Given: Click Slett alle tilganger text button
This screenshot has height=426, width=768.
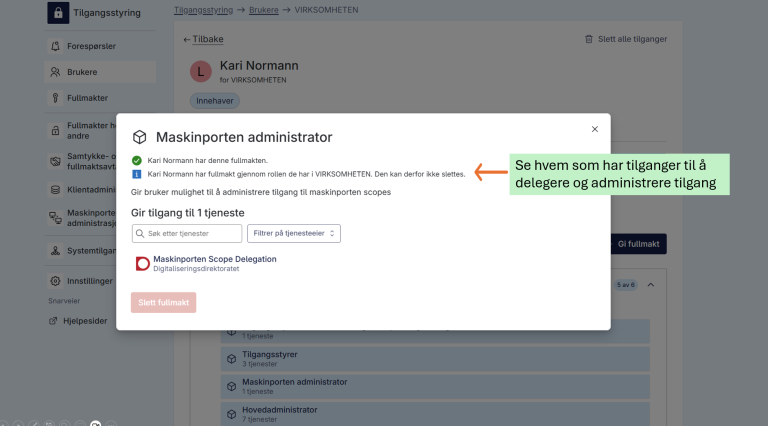Looking at the screenshot, I should point(632,39).
